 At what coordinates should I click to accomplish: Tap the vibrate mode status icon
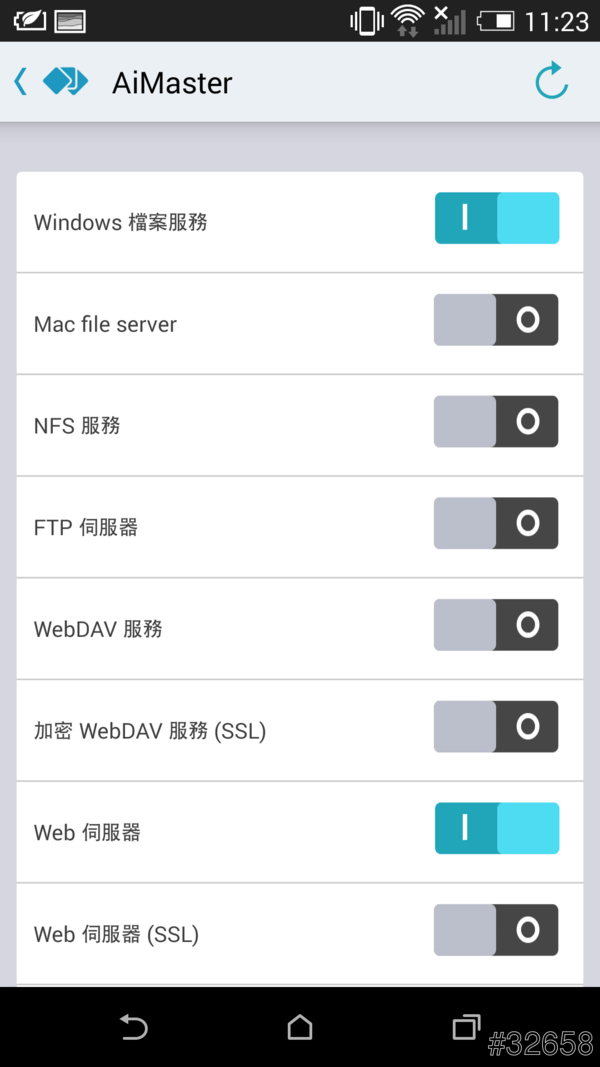(x=367, y=20)
